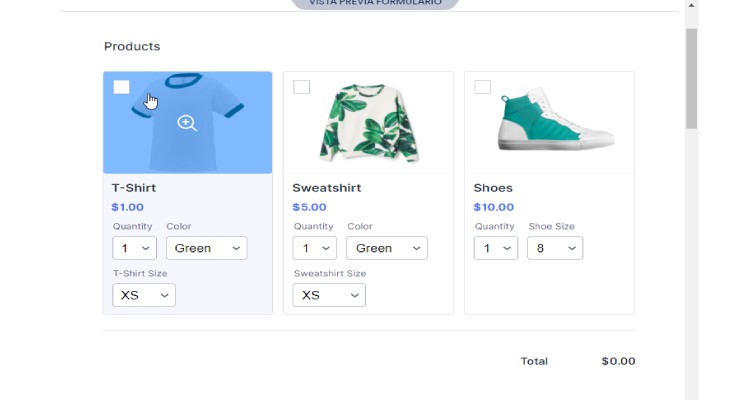Tick the T-Shirt product checkbox

click(122, 87)
